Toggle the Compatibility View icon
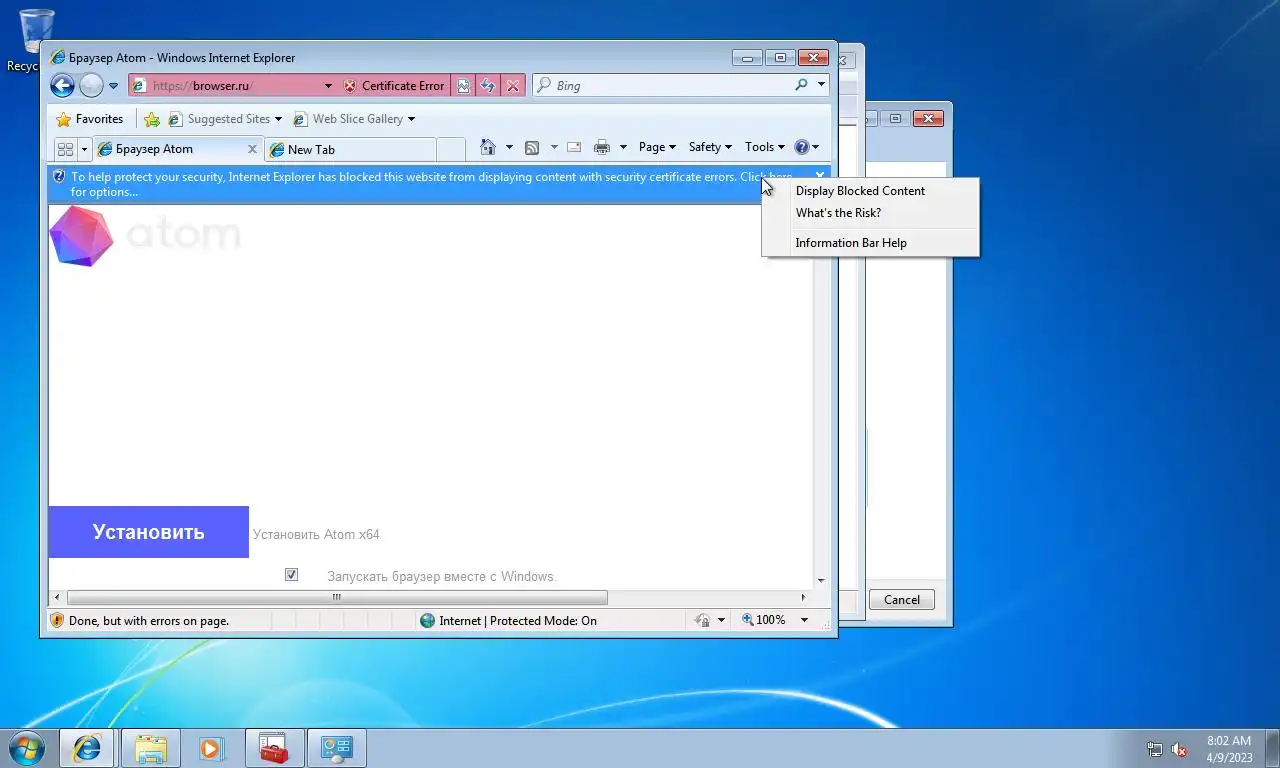 464,86
